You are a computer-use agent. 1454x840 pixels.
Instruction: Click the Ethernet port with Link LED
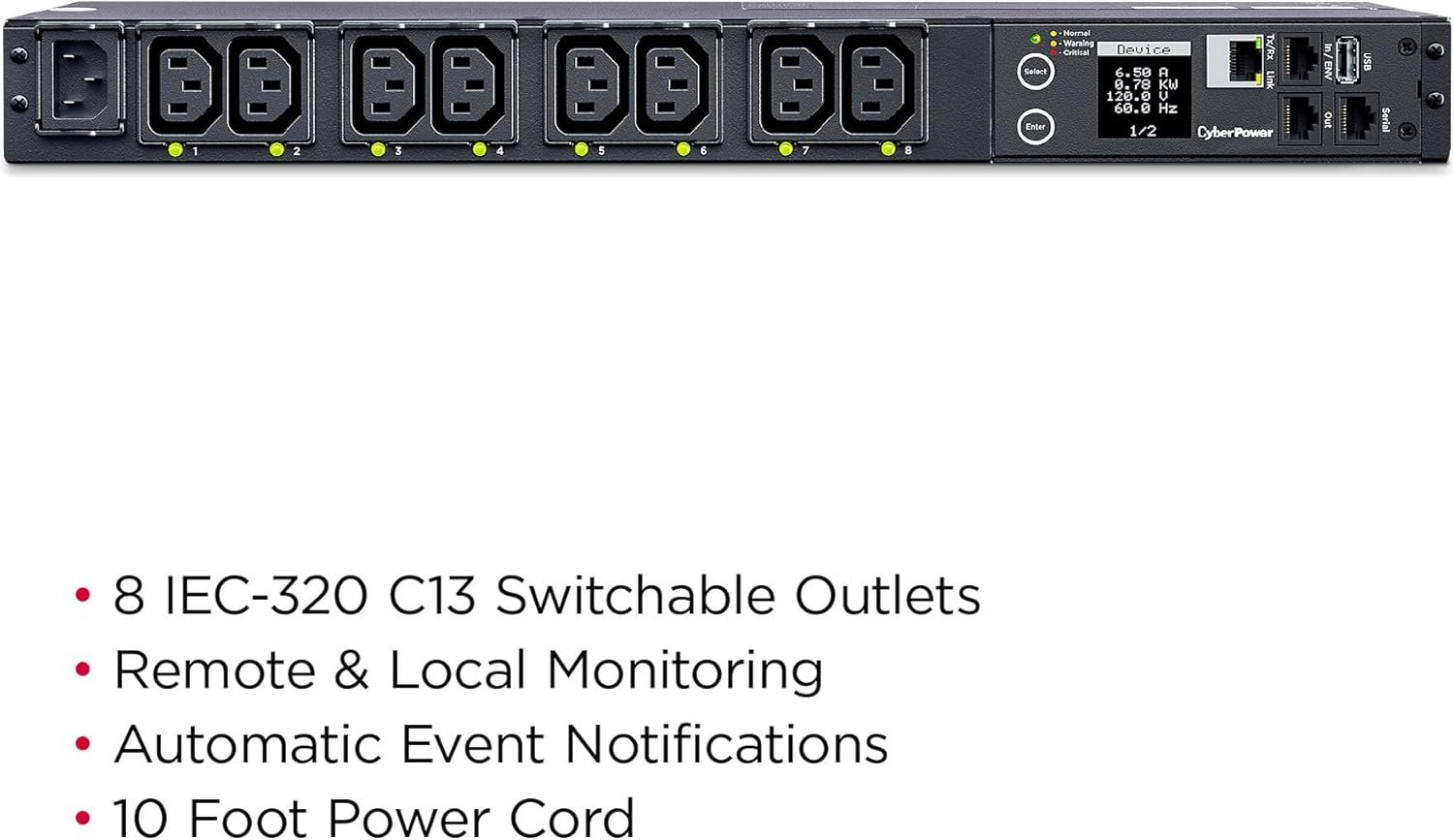pos(1235,61)
